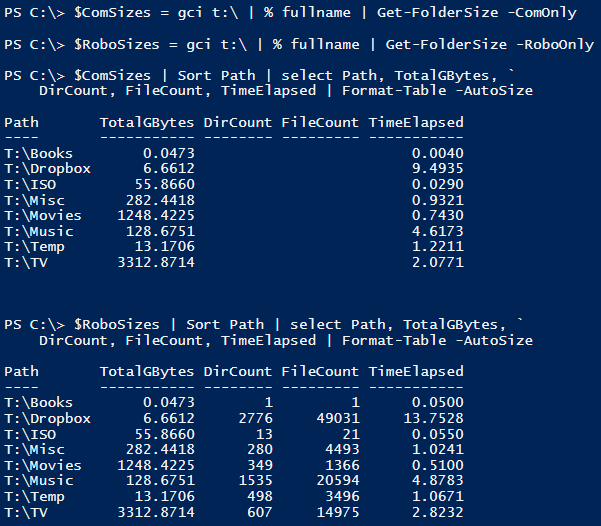Click the 49031 FileCount value

tap(335, 418)
